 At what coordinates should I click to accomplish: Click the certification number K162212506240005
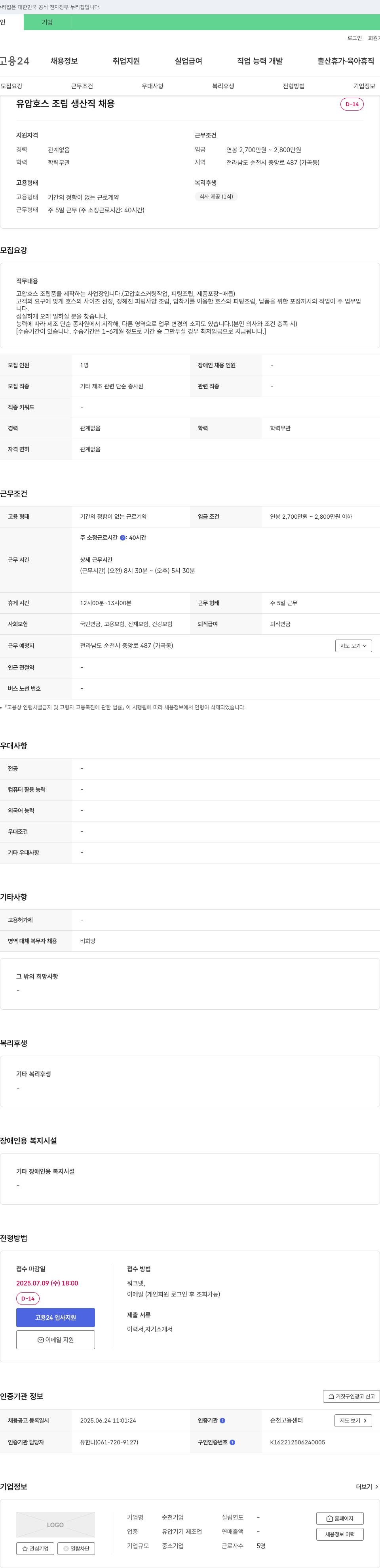tap(297, 1442)
